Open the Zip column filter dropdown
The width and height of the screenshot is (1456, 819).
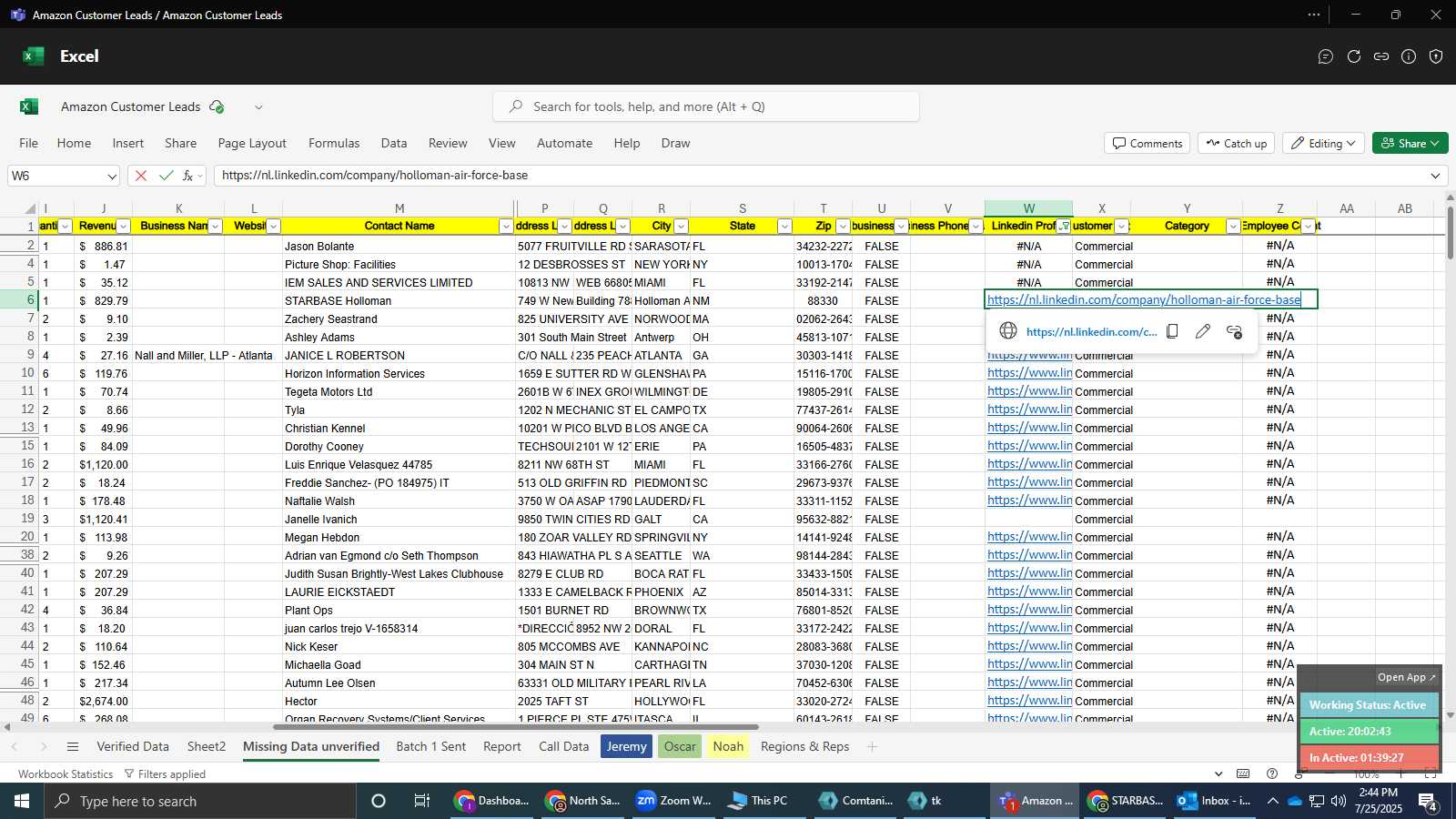tap(843, 227)
